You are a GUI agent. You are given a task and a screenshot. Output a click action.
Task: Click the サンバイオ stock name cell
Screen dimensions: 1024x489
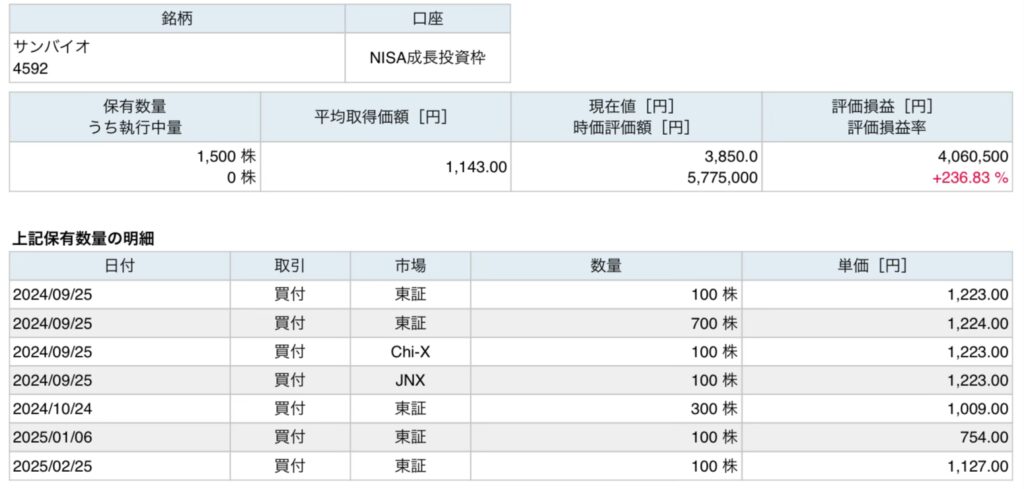click(45, 46)
